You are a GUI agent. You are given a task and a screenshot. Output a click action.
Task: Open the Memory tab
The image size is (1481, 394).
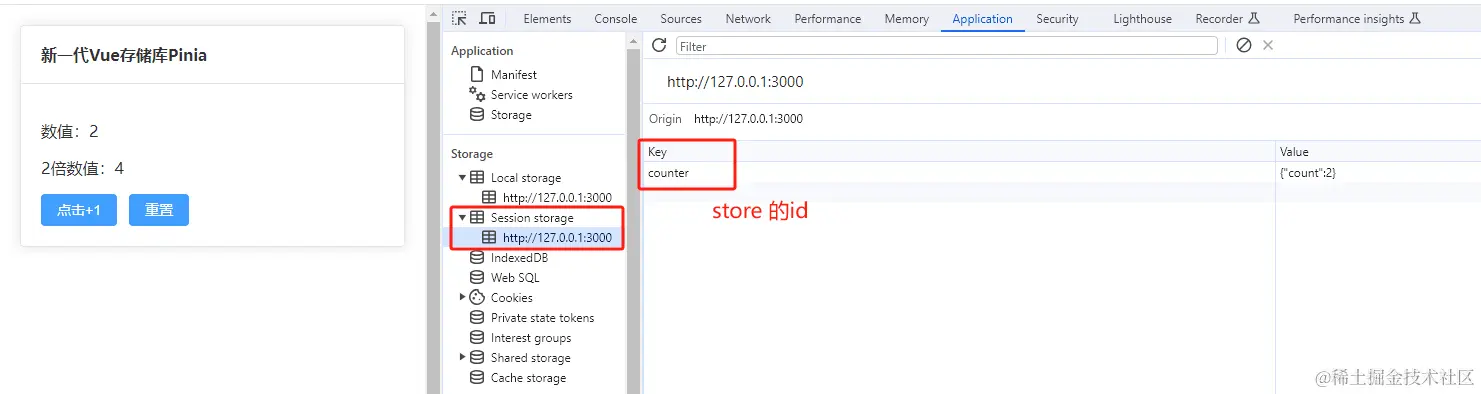907,19
